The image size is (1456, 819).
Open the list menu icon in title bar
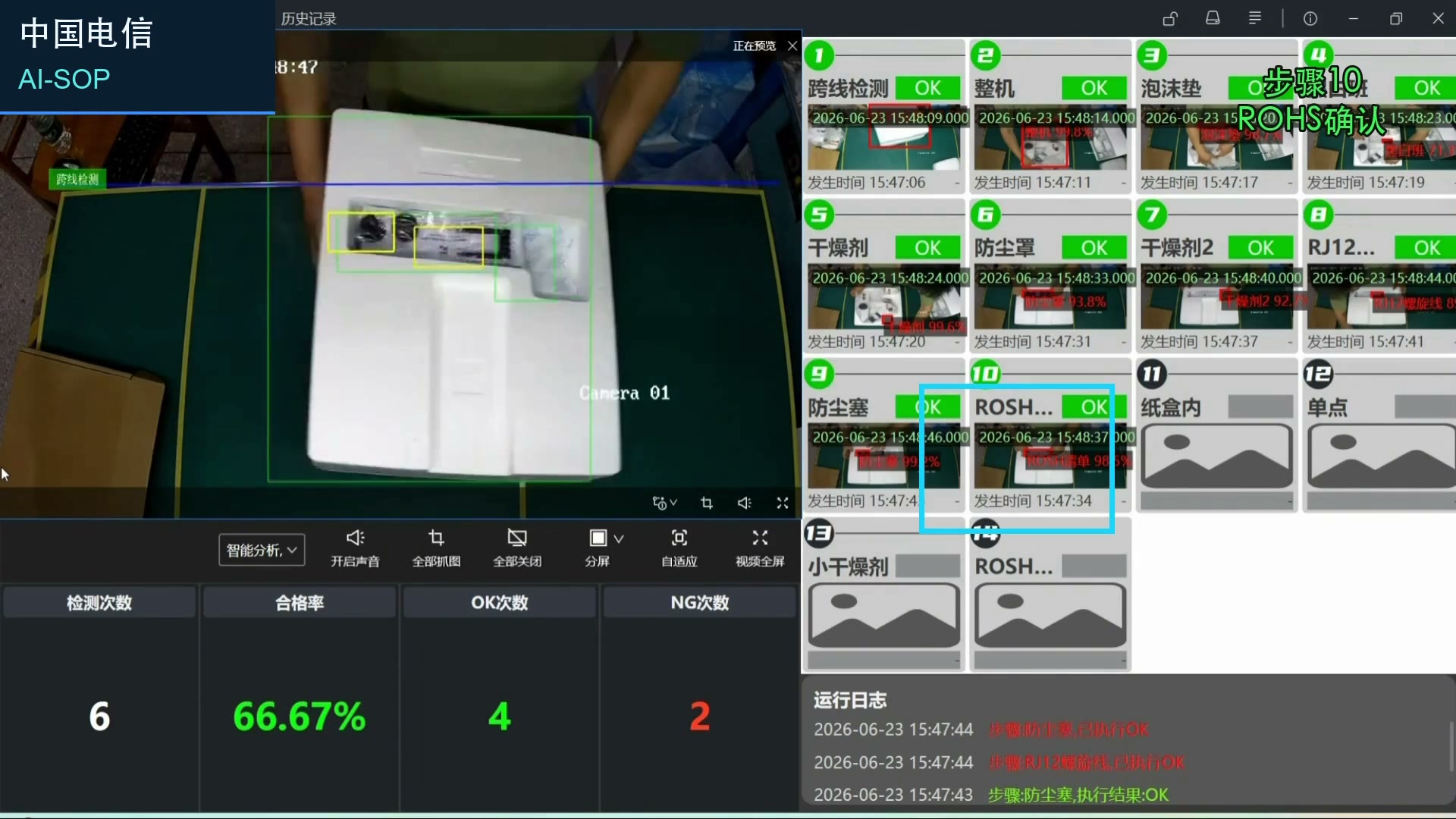coord(1255,18)
